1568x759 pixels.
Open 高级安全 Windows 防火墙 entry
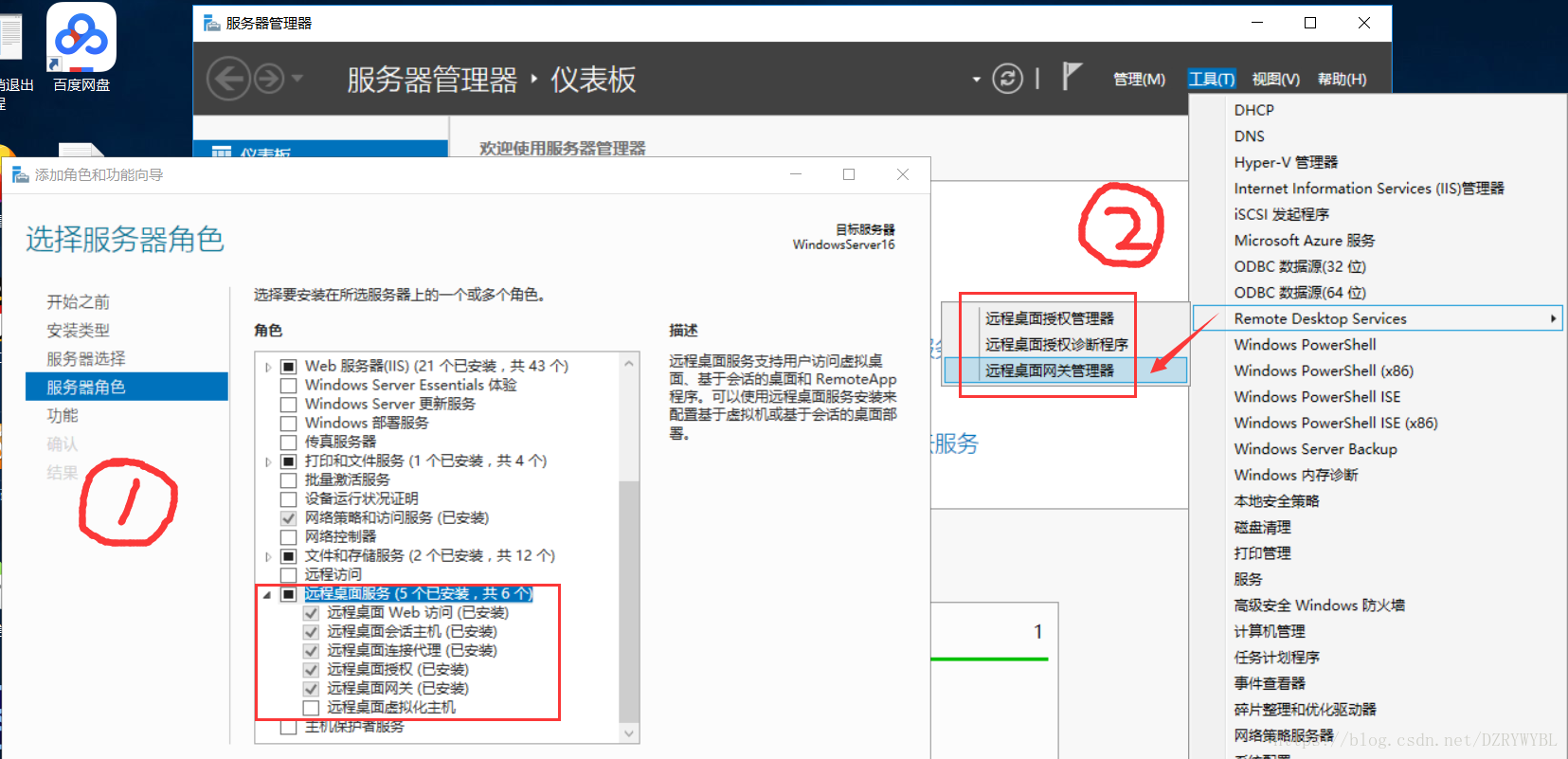pos(1319,605)
